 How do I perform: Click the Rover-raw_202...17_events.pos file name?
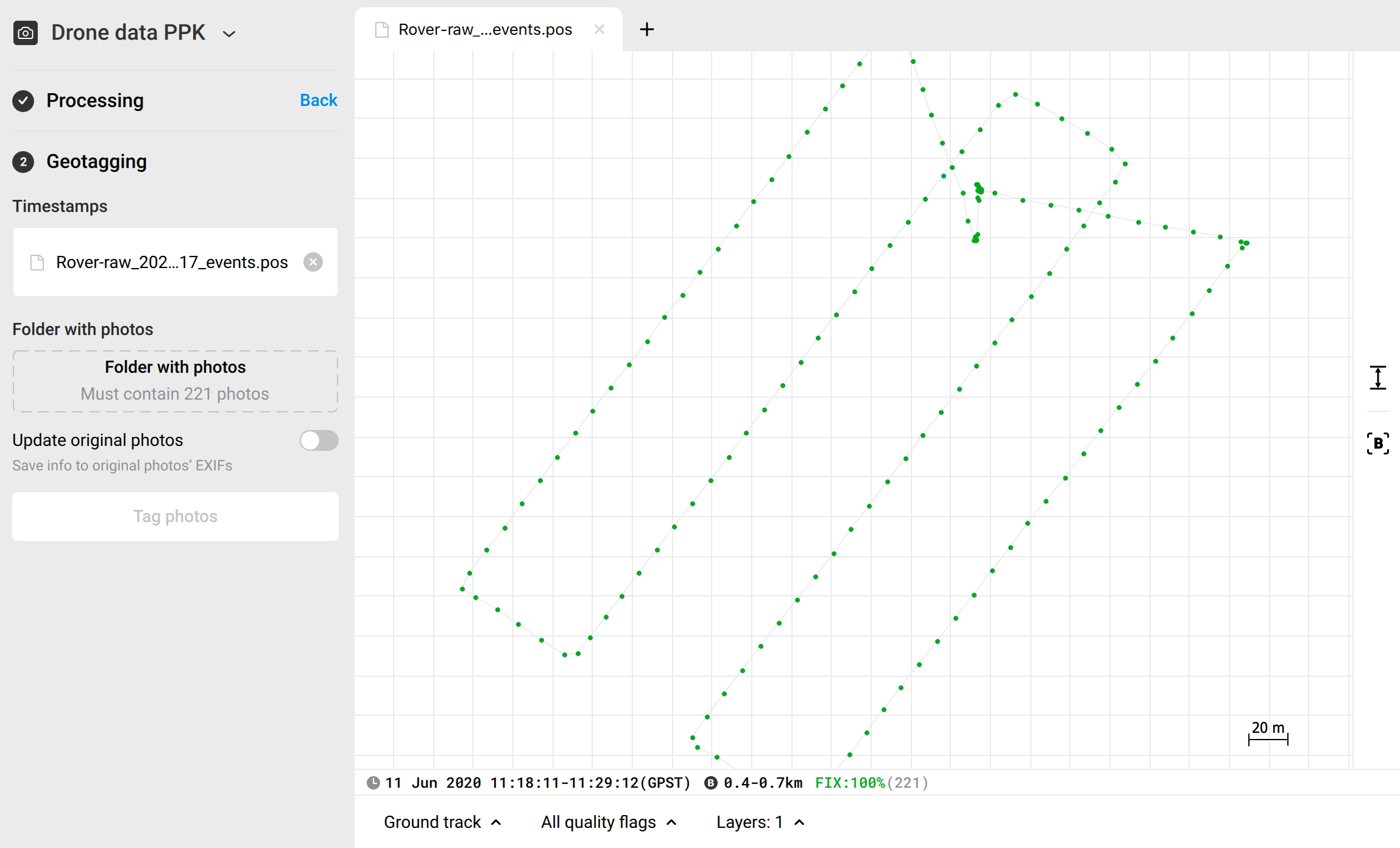coord(172,263)
